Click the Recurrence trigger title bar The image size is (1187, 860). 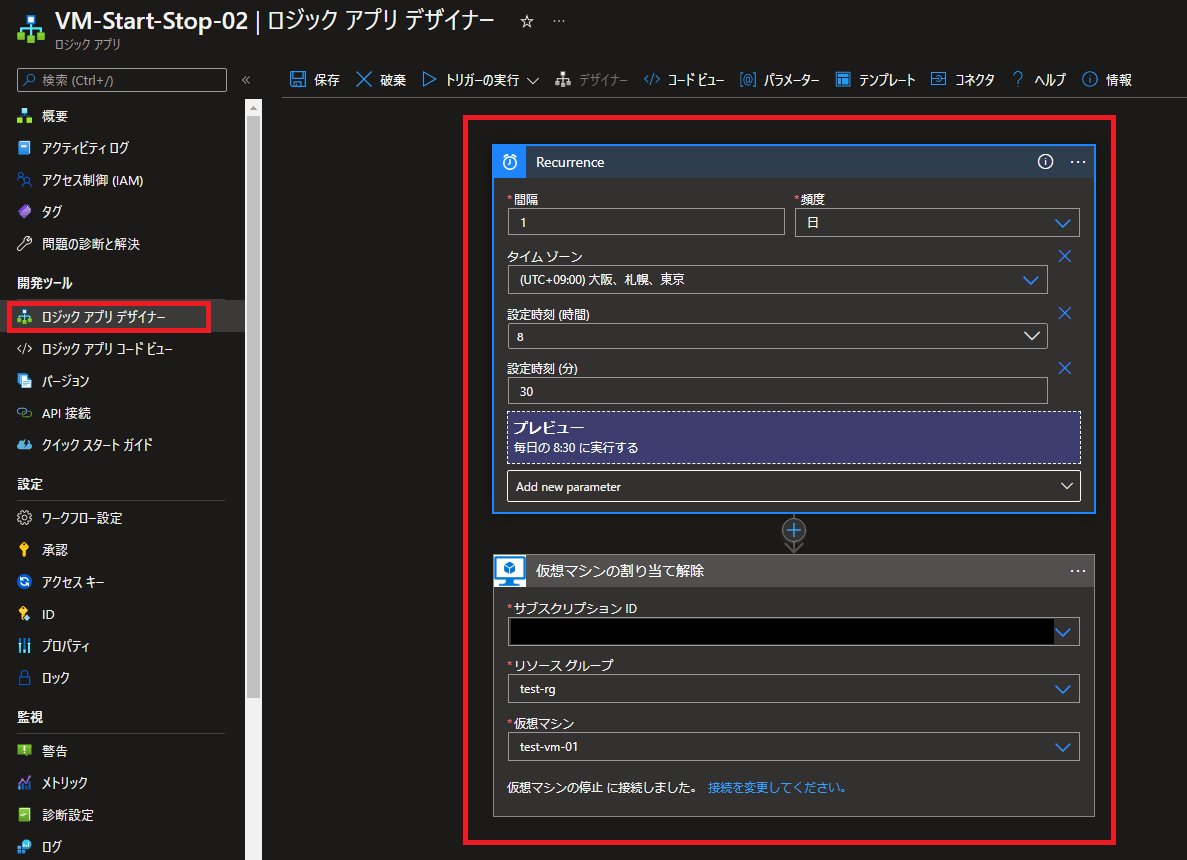point(793,162)
